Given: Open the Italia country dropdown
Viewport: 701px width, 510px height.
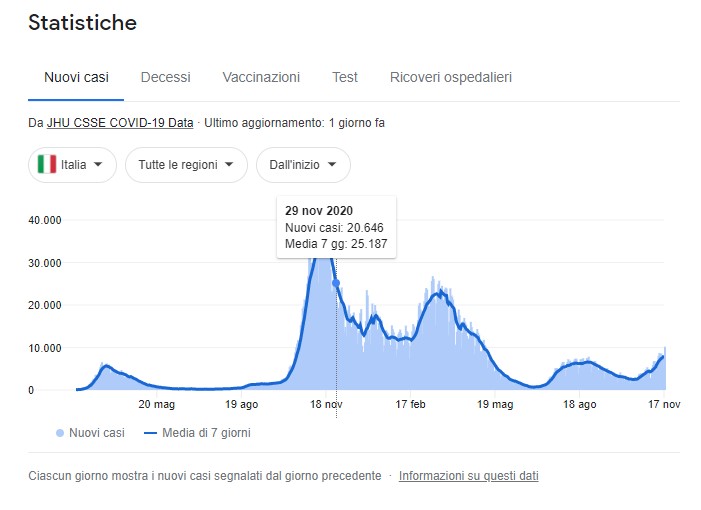Looking at the screenshot, I should point(72,164).
